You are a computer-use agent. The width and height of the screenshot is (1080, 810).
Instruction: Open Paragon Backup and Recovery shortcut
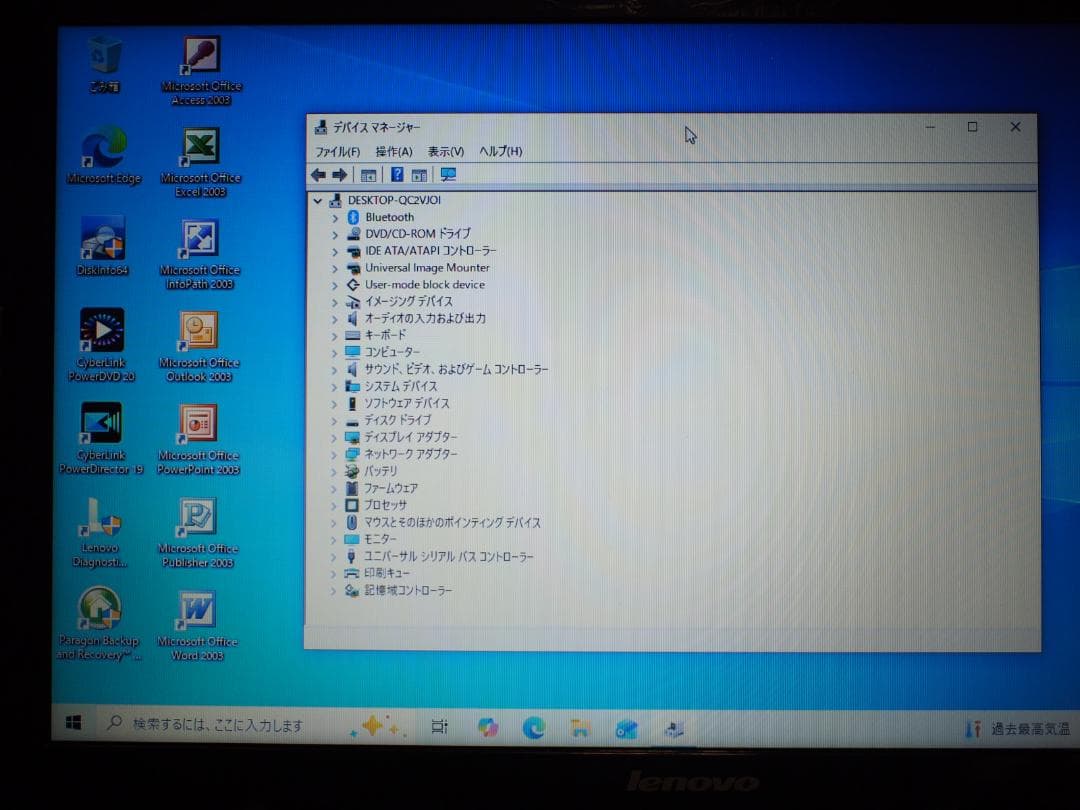(100, 624)
